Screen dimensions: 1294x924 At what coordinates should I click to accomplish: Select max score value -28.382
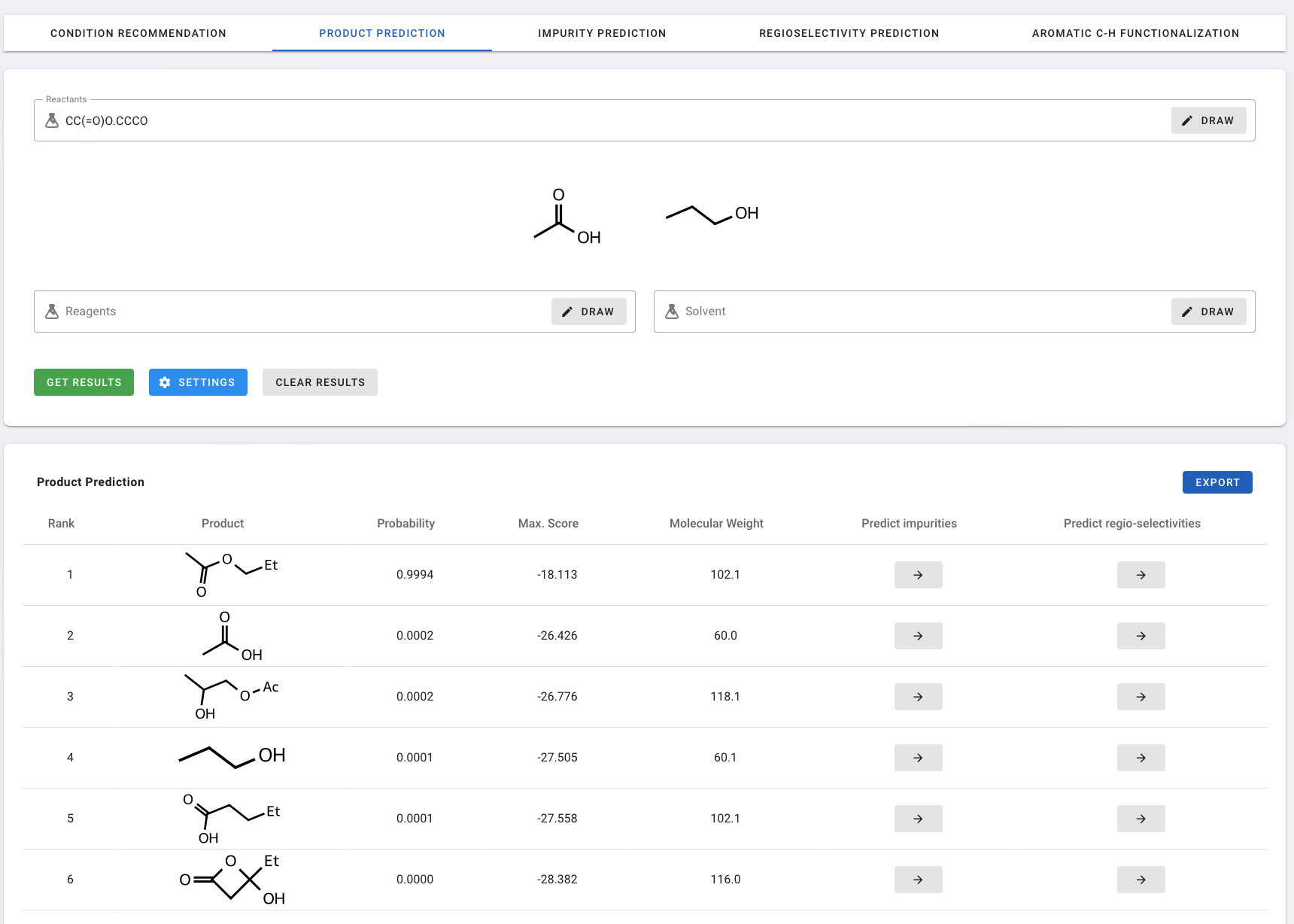click(x=557, y=880)
